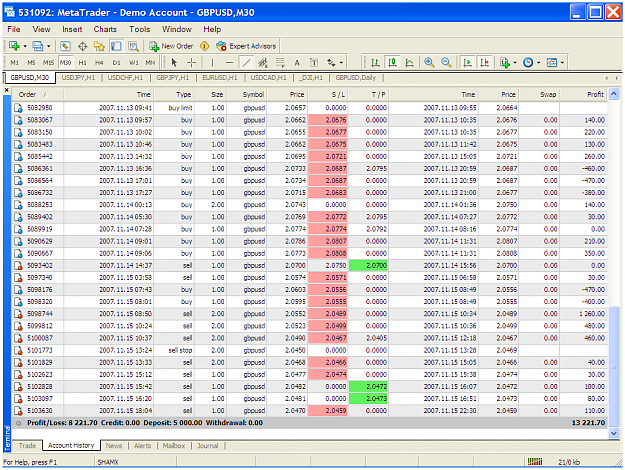Toggle the Chart Shift icon
The height and width of the screenshot is (470, 625).
point(484,63)
